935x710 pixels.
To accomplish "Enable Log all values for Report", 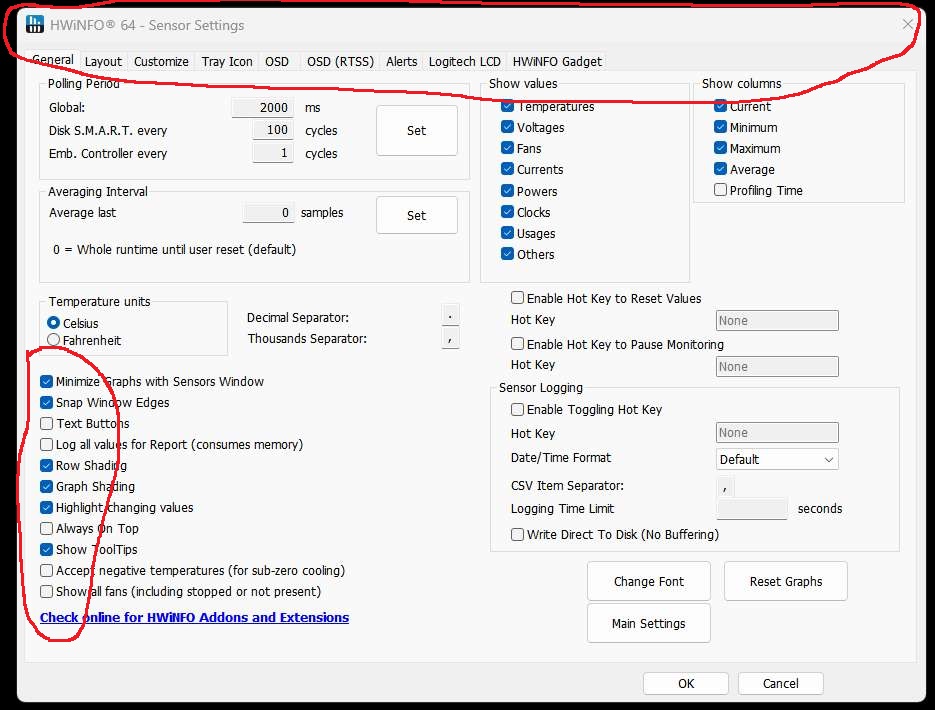I will pos(47,445).
